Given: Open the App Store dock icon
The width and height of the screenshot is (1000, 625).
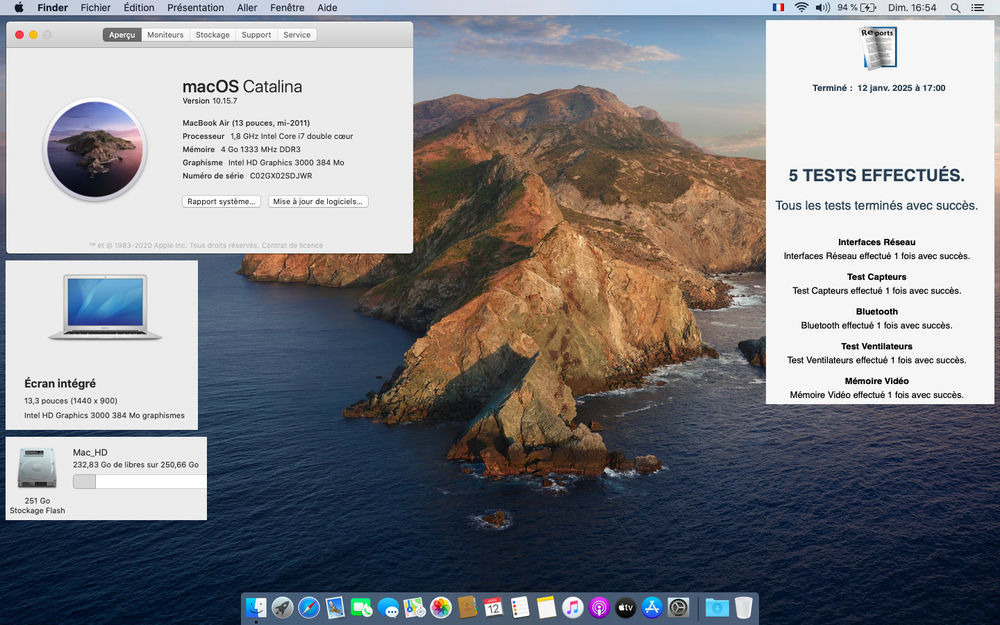Looking at the screenshot, I should (652, 607).
